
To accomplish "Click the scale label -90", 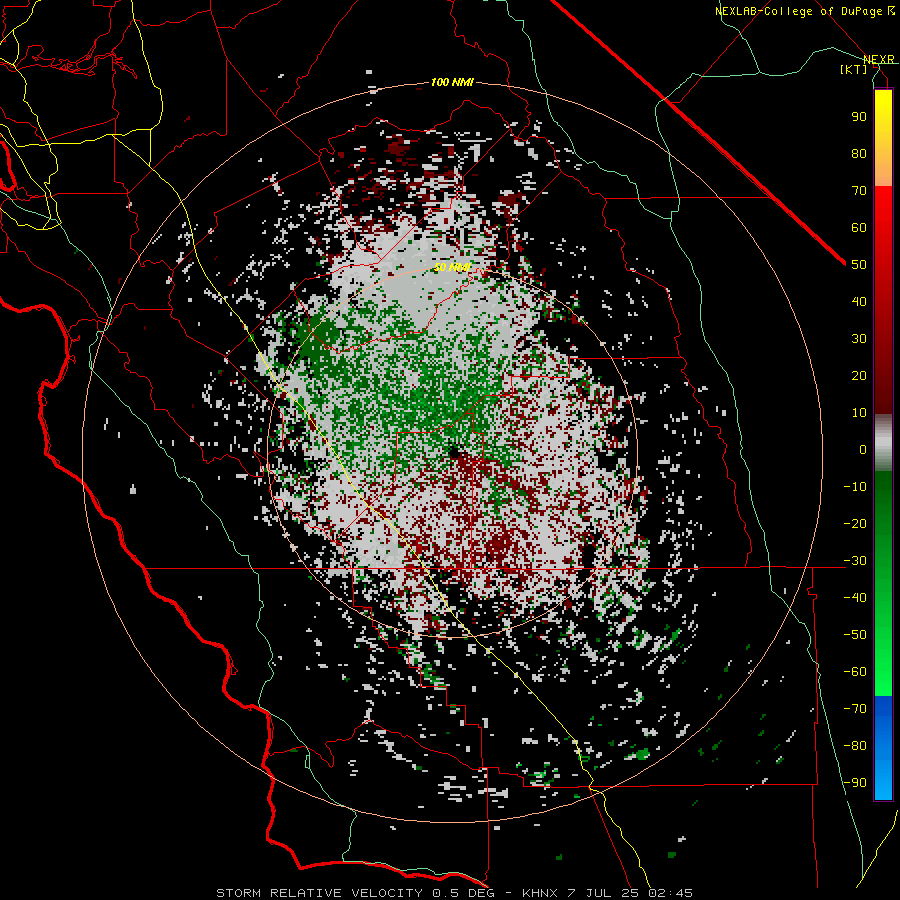I will (x=855, y=783).
